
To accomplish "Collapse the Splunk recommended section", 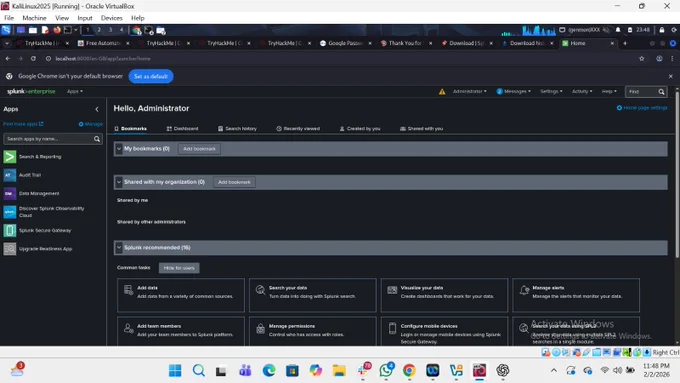I will point(119,248).
